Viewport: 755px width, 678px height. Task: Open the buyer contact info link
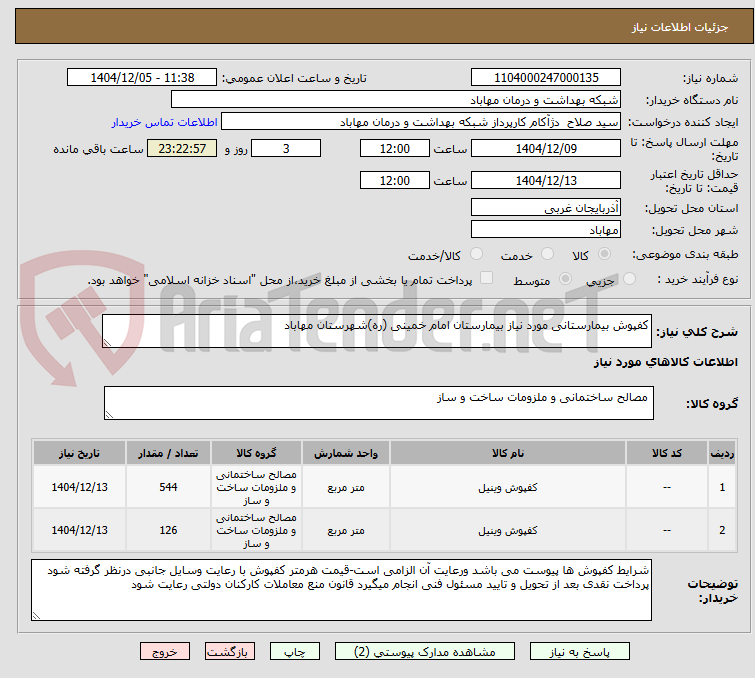click(165, 122)
